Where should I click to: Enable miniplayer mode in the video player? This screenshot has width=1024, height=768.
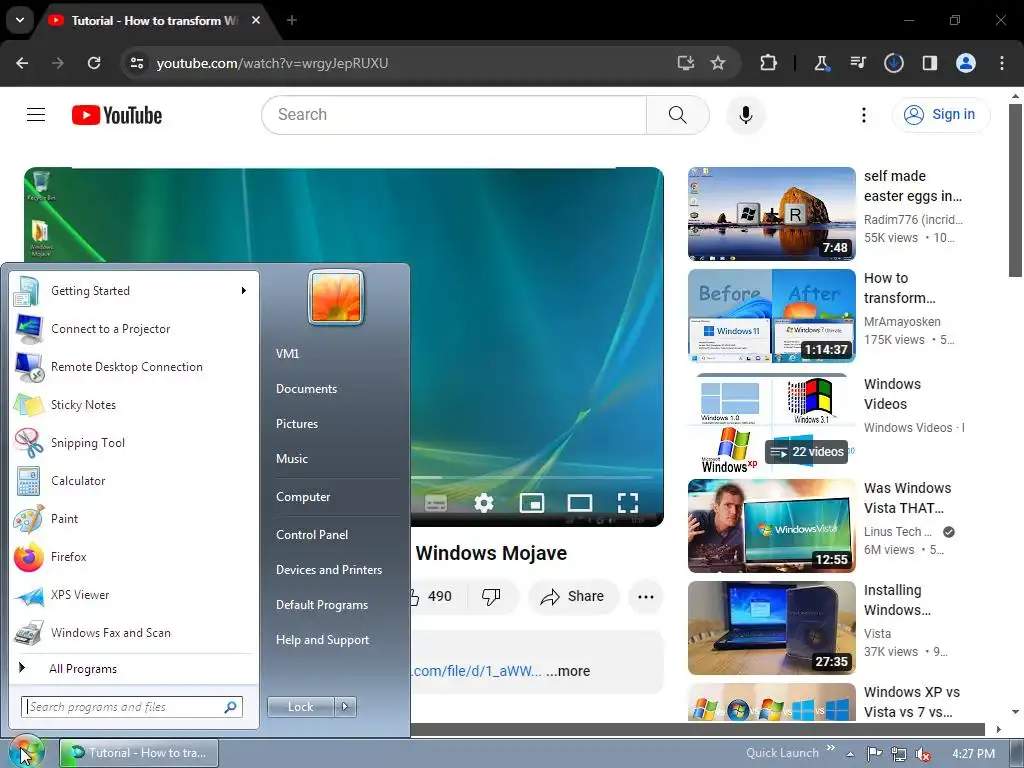(532, 503)
